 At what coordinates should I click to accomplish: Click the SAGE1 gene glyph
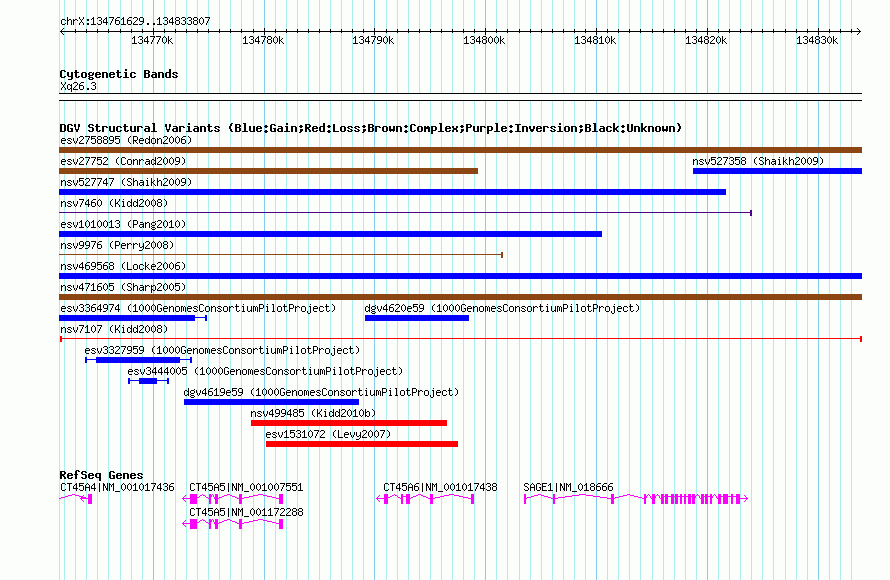click(636, 499)
